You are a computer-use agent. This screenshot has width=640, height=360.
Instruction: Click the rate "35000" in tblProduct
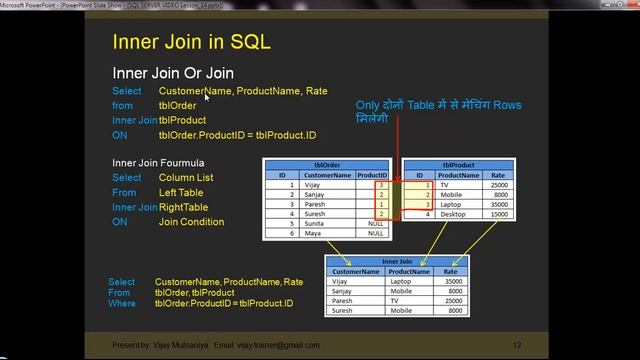pyautogui.click(x=499, y=204)
